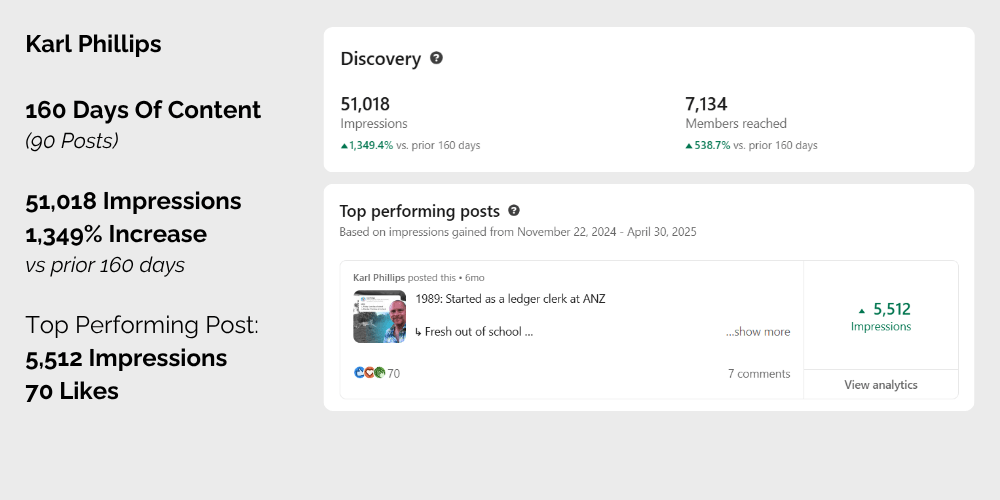
Task: Click the Fresh out of school text
Action: tap(474, 332)
